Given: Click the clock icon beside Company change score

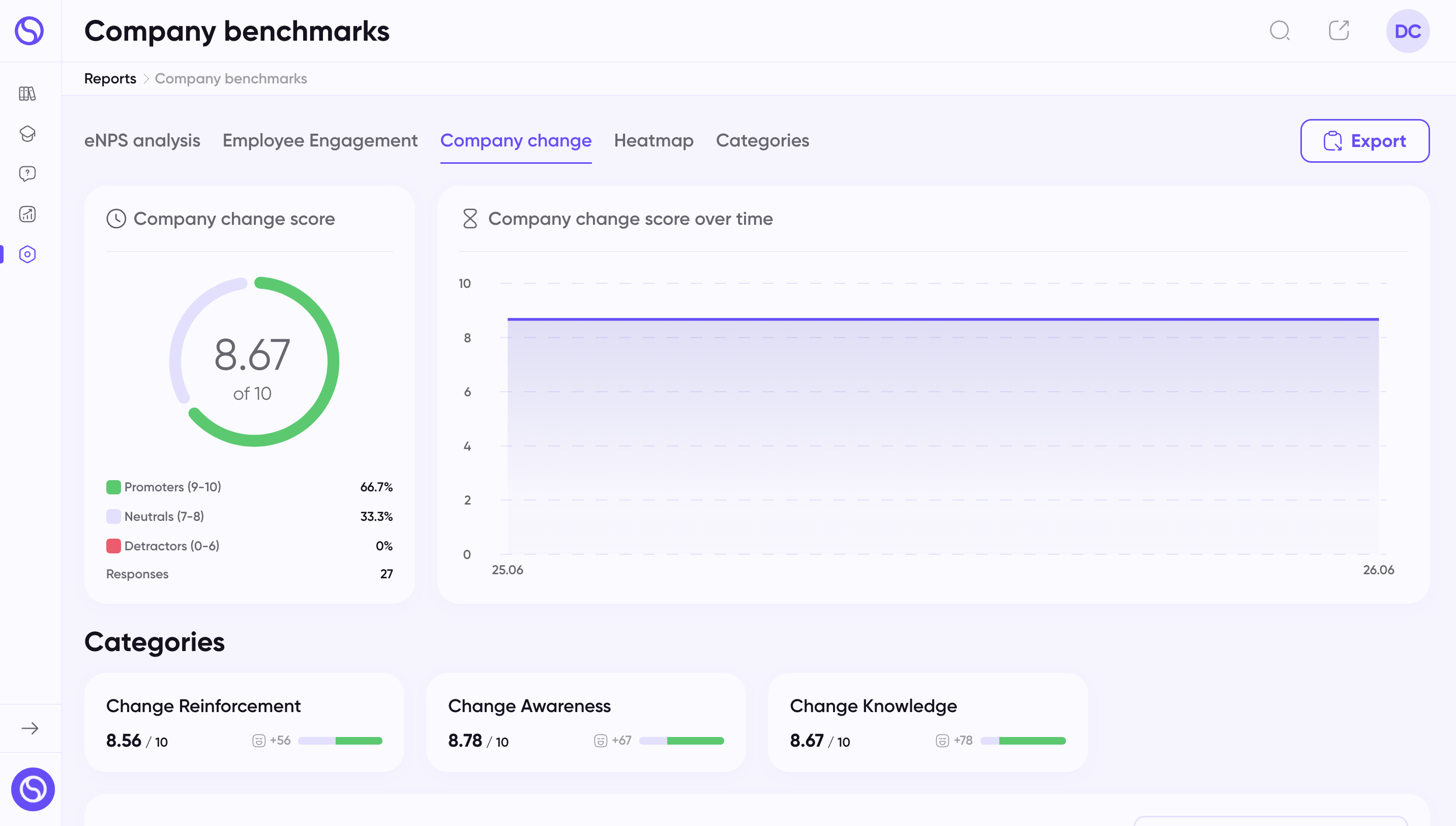Looking at the screenshot, I should pos(116,219).
